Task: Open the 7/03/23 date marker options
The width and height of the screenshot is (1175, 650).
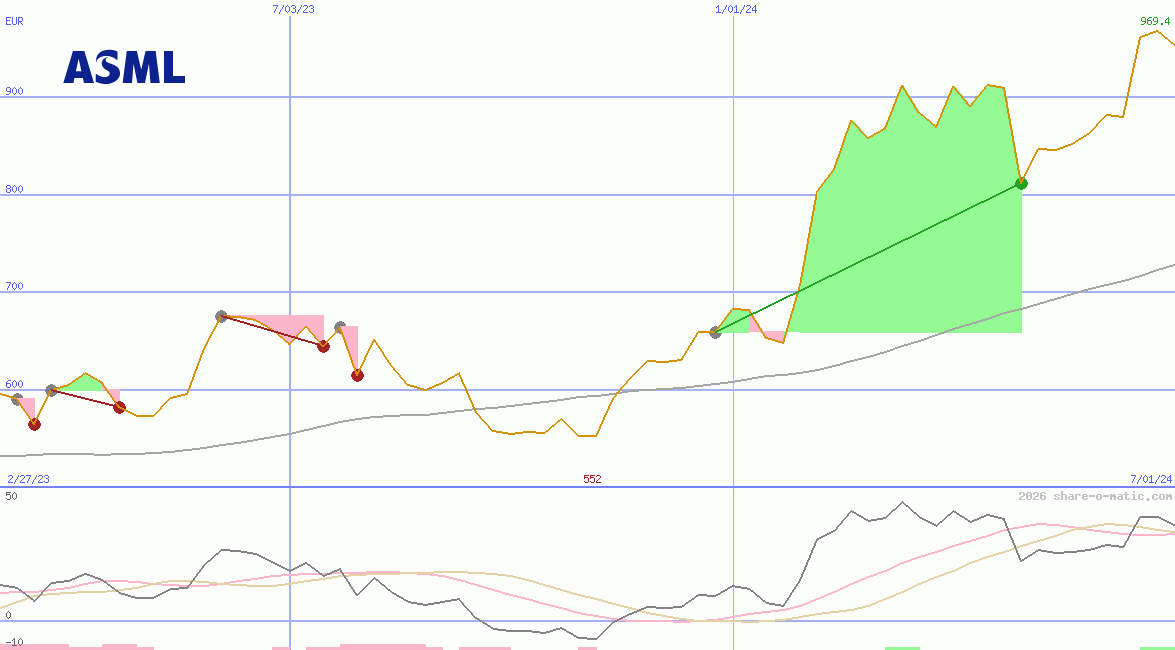Action: coord(291,10)
